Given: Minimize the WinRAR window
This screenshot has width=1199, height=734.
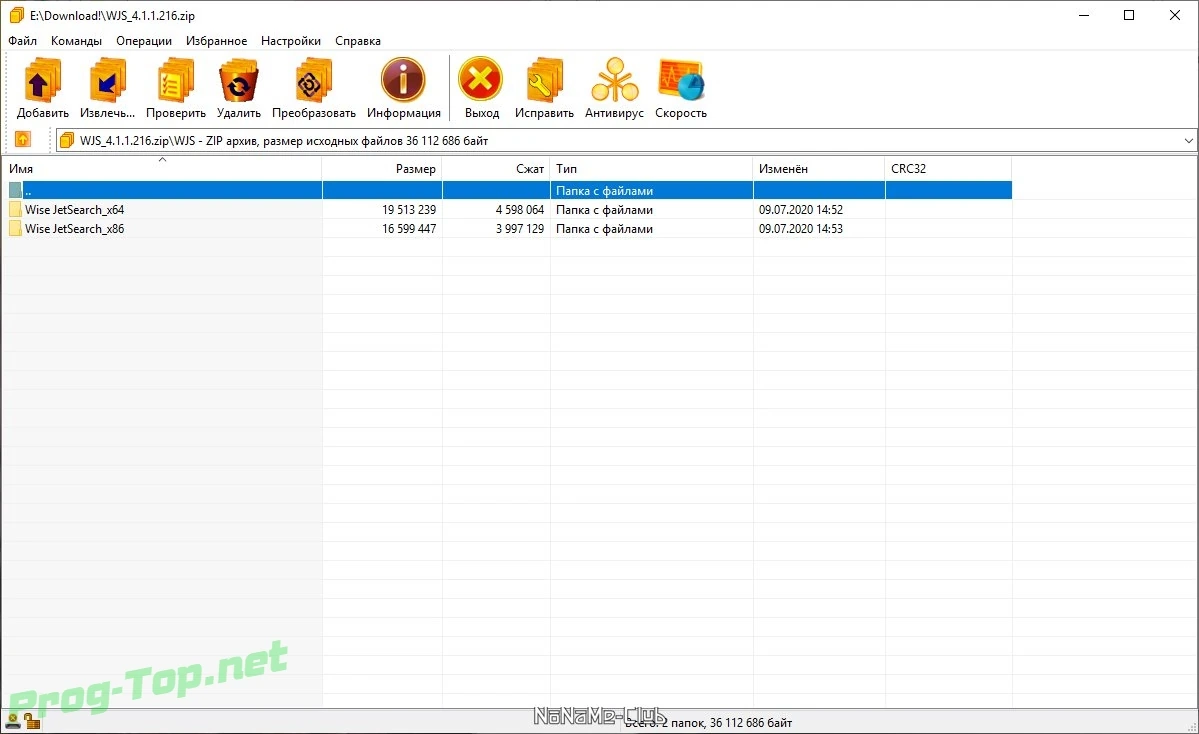Looking at the screenshot, I should click(x=1084, y=15).
